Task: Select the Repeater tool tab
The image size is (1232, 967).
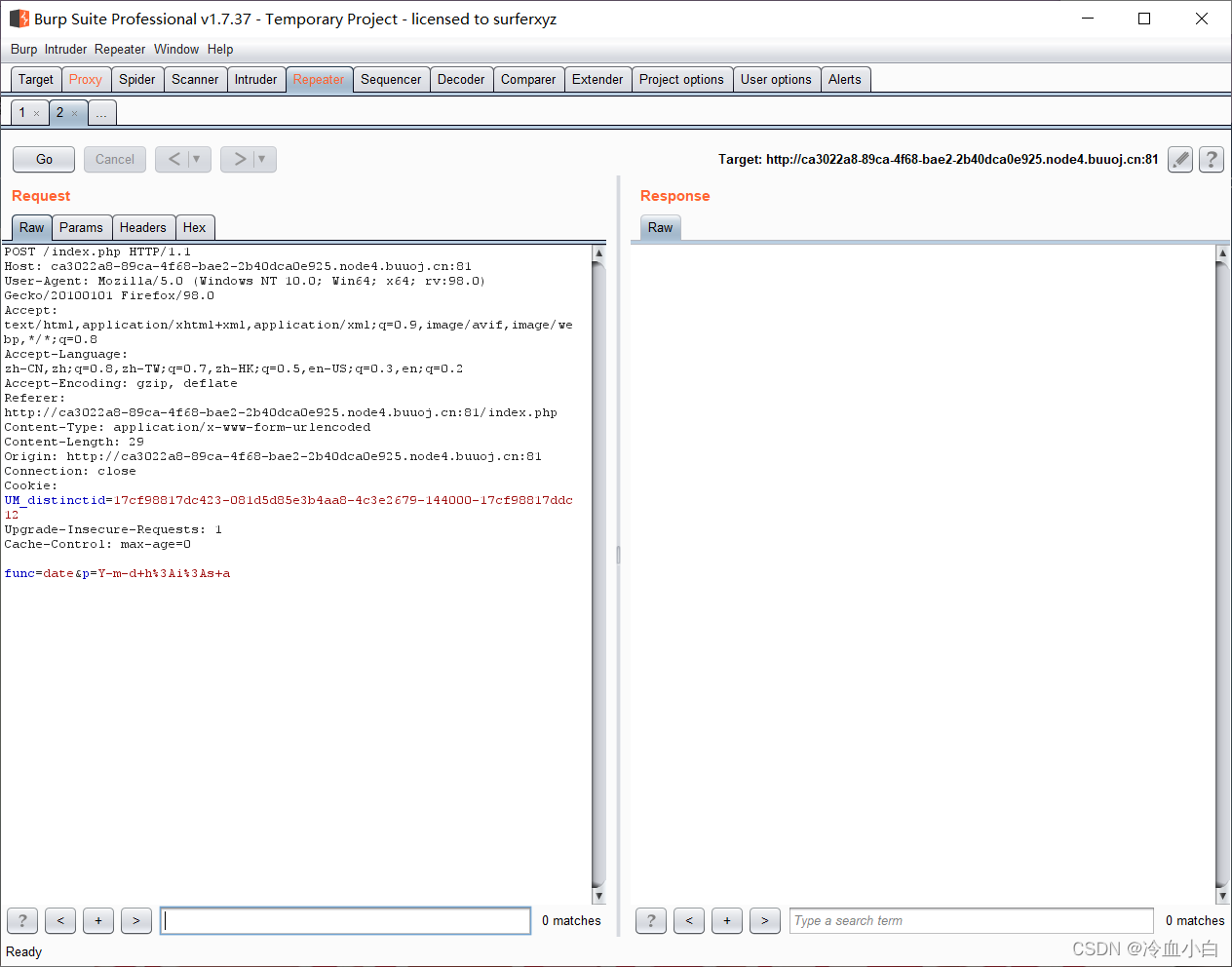Action: point(319,80)
